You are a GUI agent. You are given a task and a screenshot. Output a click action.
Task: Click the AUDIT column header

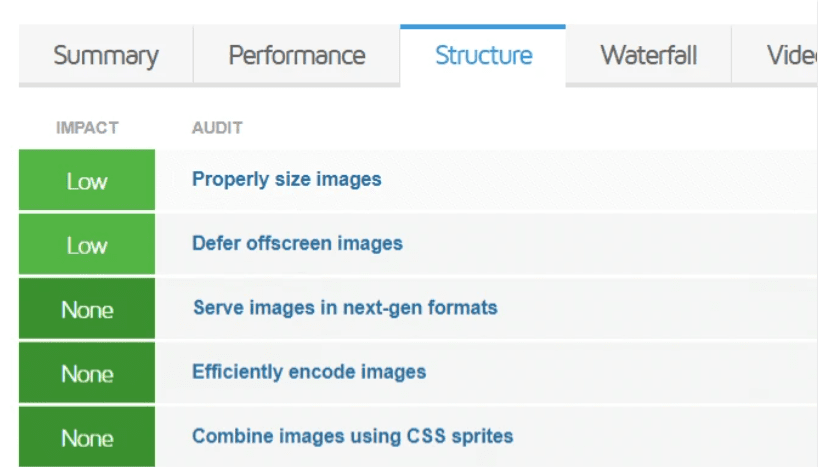pyautogui.click(x=217, y=128)
